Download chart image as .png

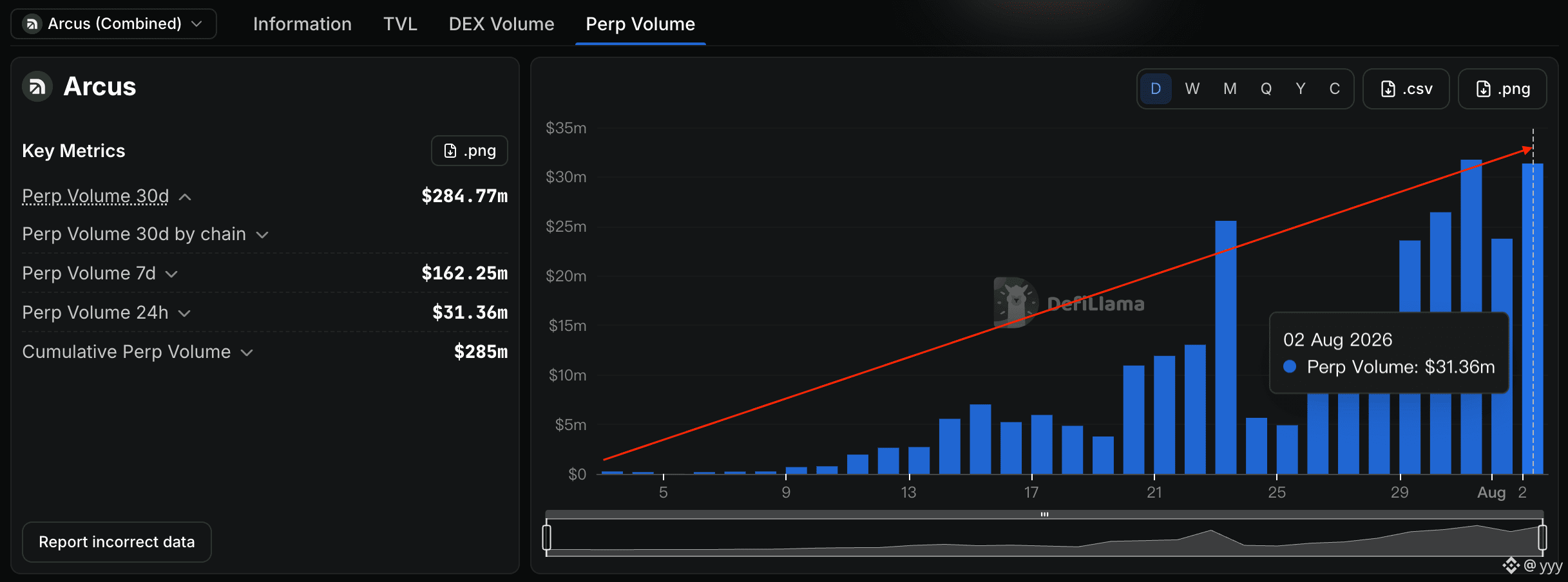[x=1502, y=89]
